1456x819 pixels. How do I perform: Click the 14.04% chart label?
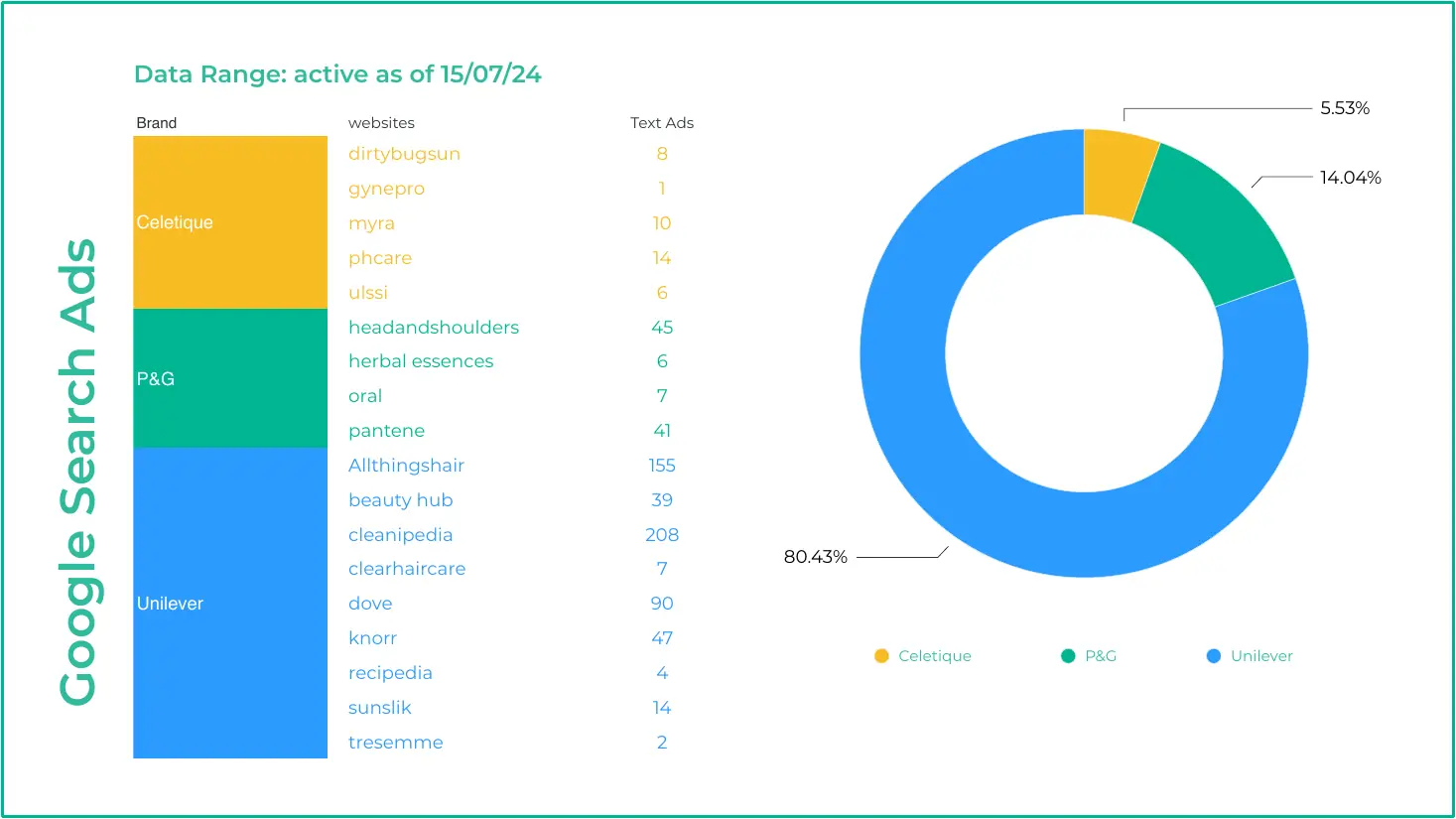pyautogui.click(x=1350, y=178)
